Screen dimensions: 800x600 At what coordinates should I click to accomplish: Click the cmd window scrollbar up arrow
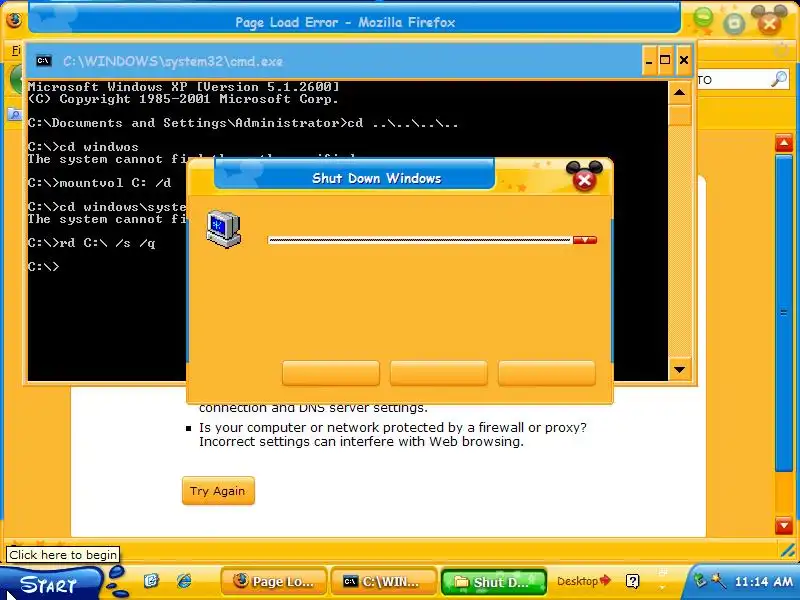pos(680,92)
